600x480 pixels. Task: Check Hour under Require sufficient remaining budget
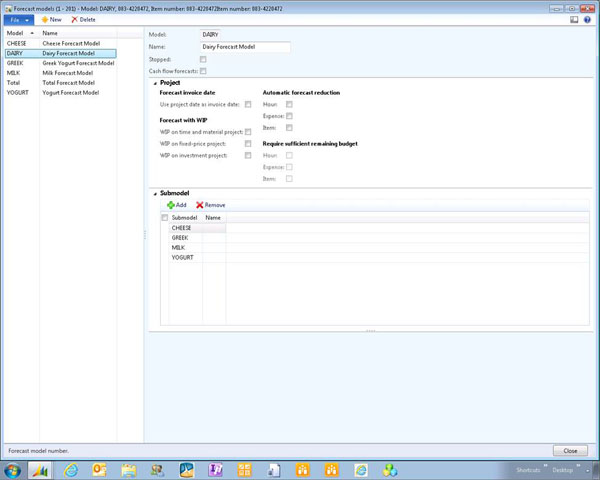[x=289, y=155]
